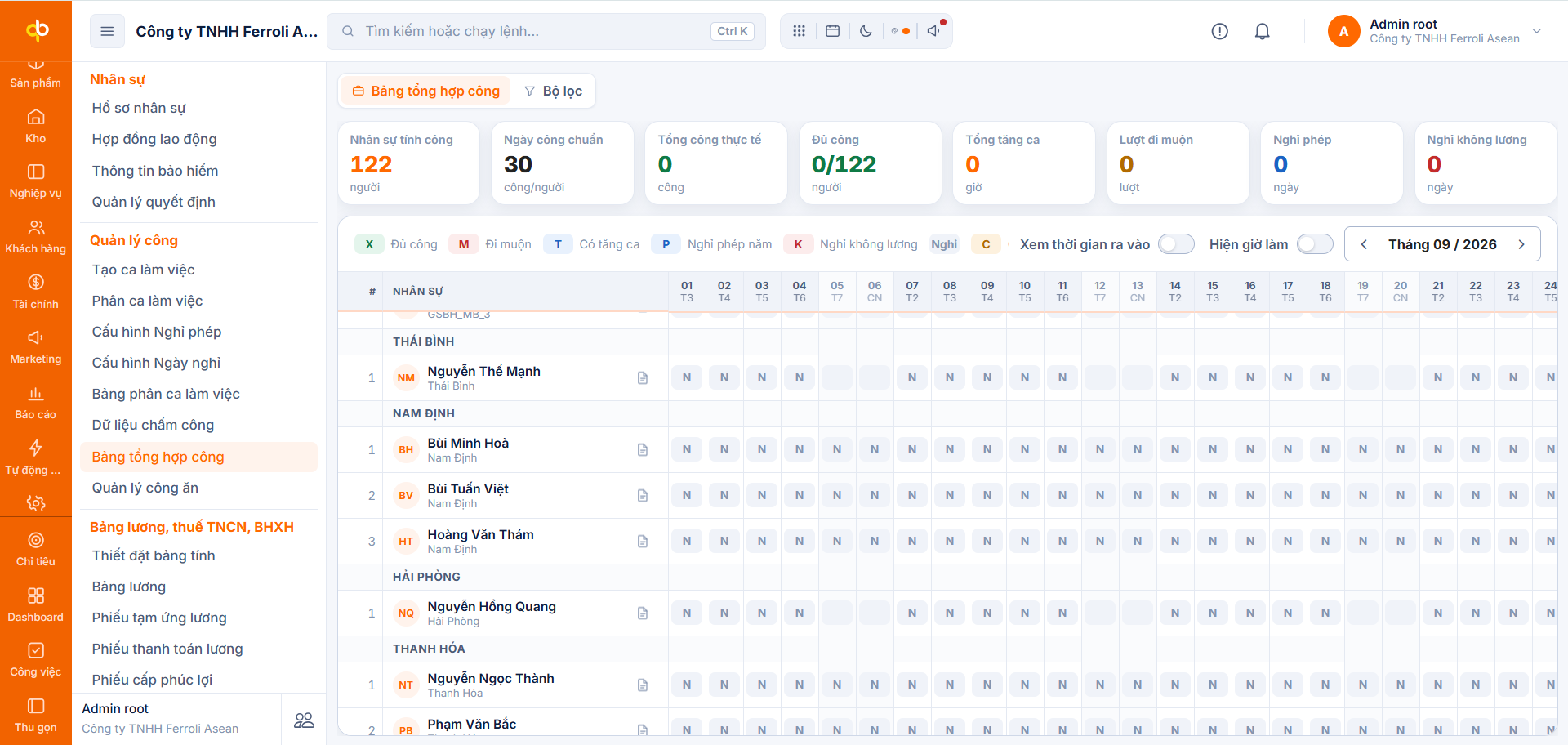Open Bảng lương menu item
Image resolution: width=1568 pixels, height=745 pixels.
pyautogui.click(x=198, y=587)
